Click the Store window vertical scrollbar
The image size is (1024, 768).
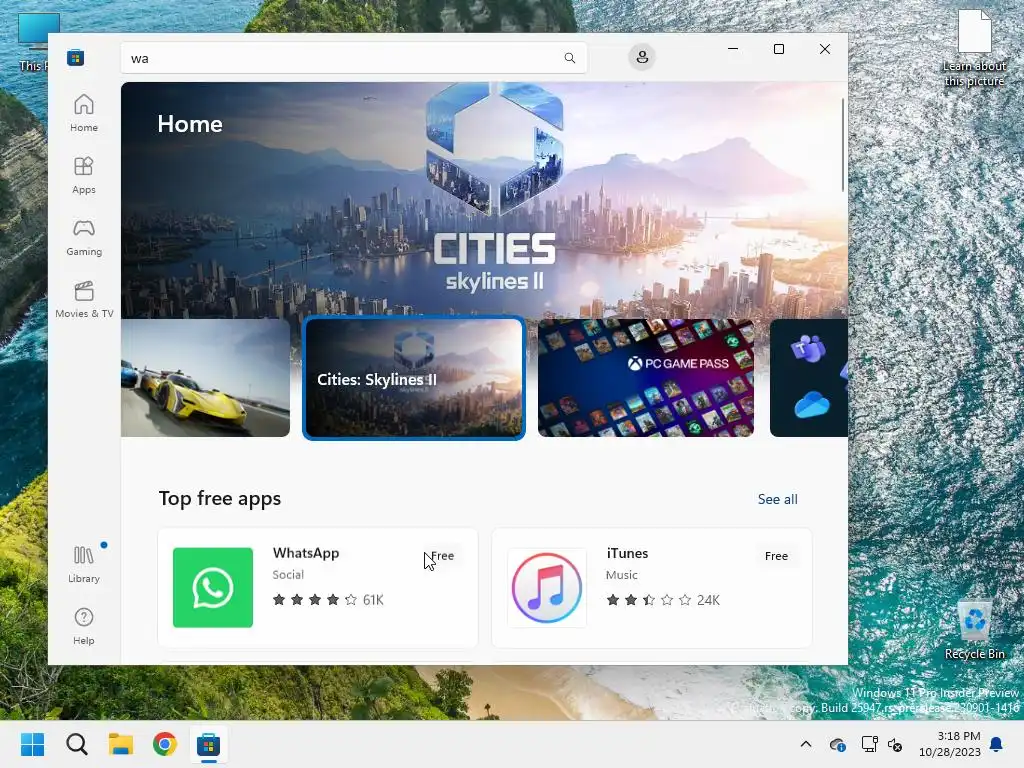pos(842,144)
